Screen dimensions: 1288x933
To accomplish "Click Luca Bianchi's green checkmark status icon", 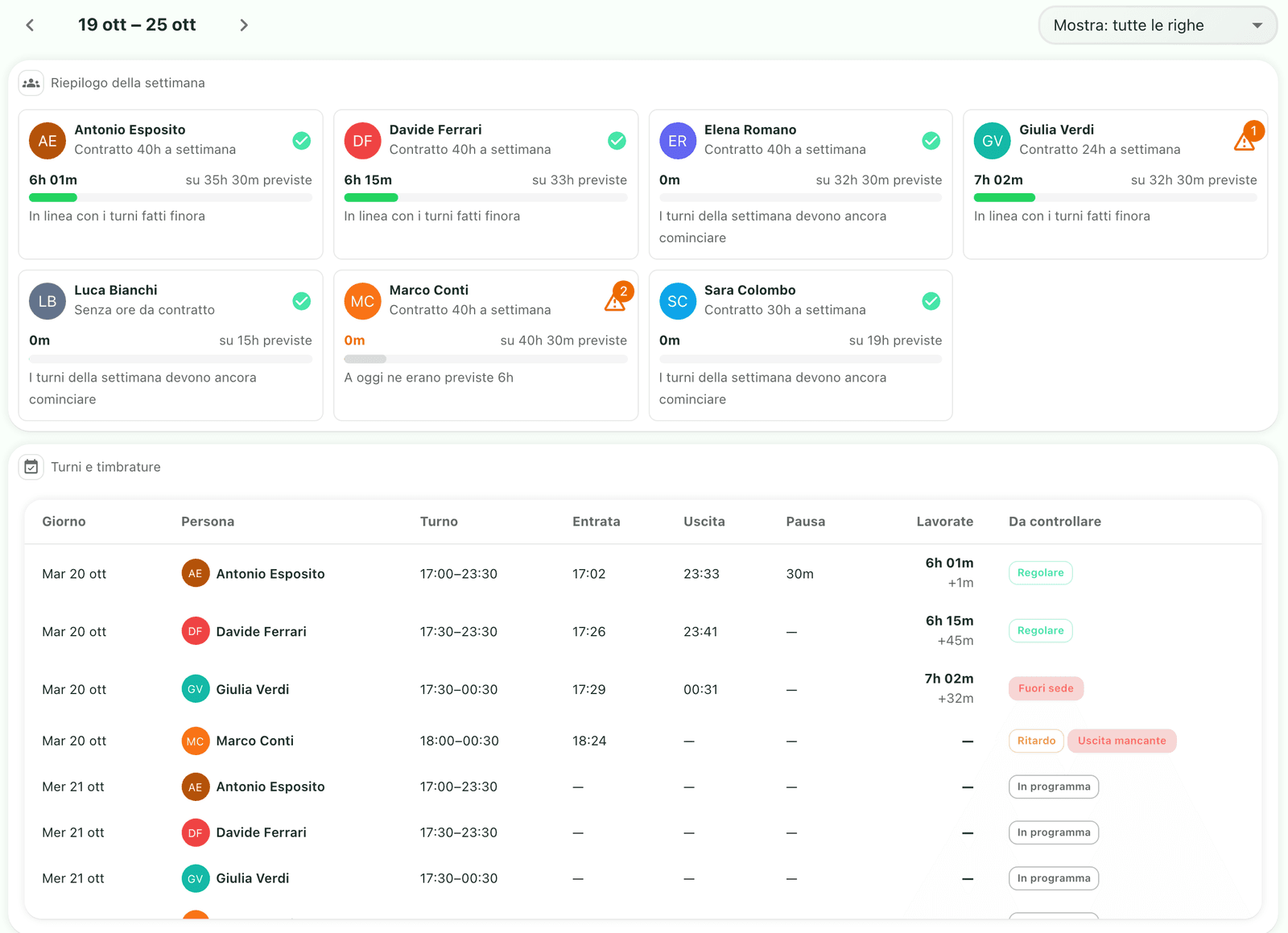I will 302,301.
